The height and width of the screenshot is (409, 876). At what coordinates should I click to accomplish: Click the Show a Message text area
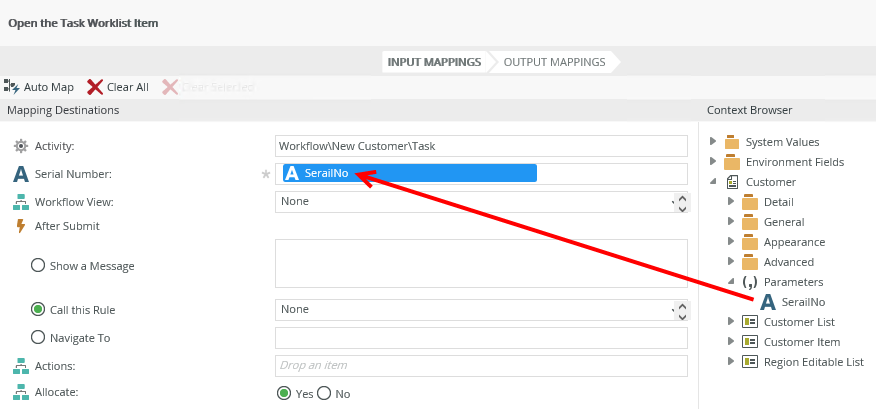click(x=481, y=264)
